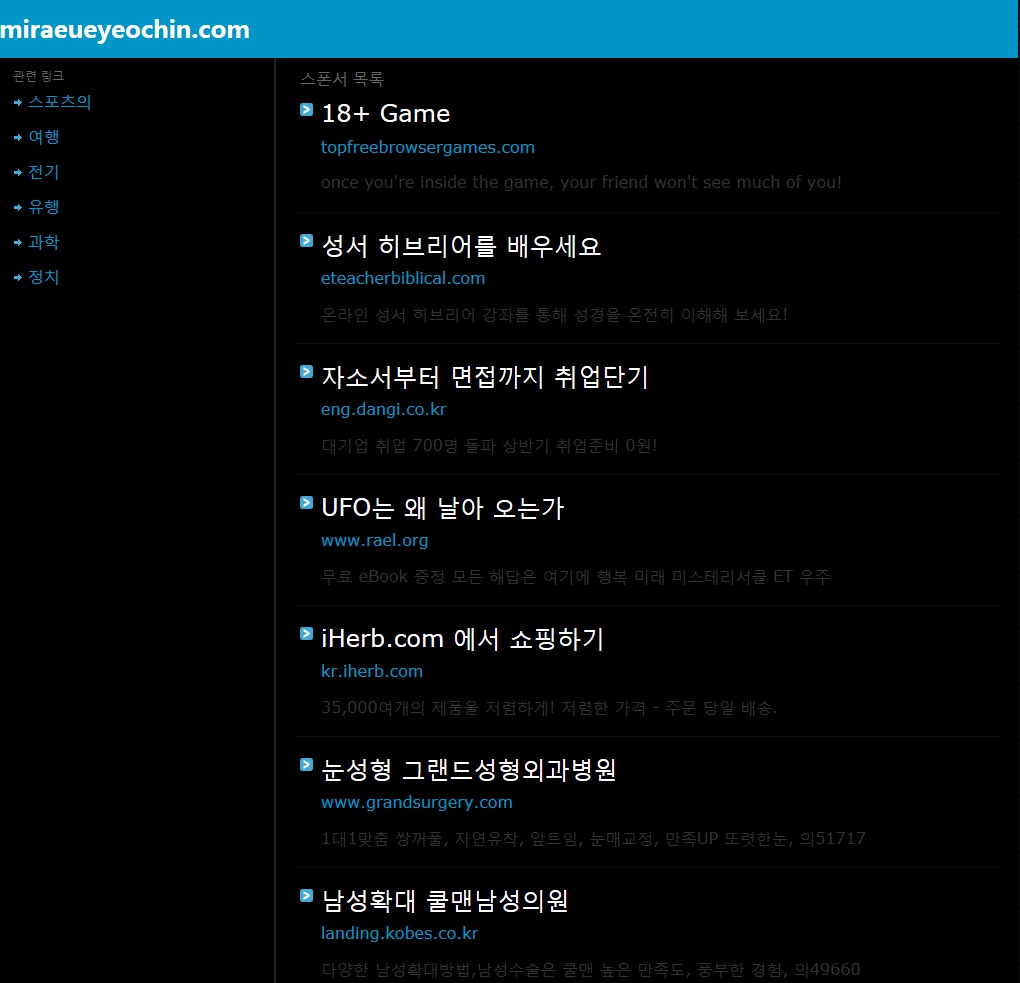Open the 여행 related link
Viewport: 1020px width, 983px height.
44,137
